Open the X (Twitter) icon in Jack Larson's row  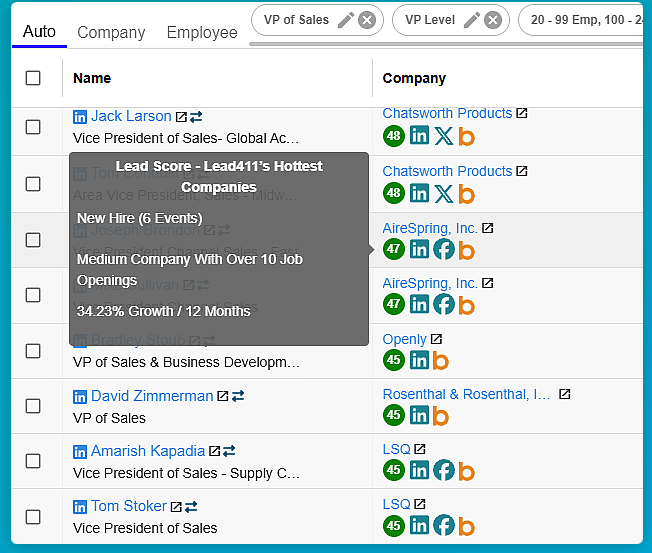[x=444, y=136]
